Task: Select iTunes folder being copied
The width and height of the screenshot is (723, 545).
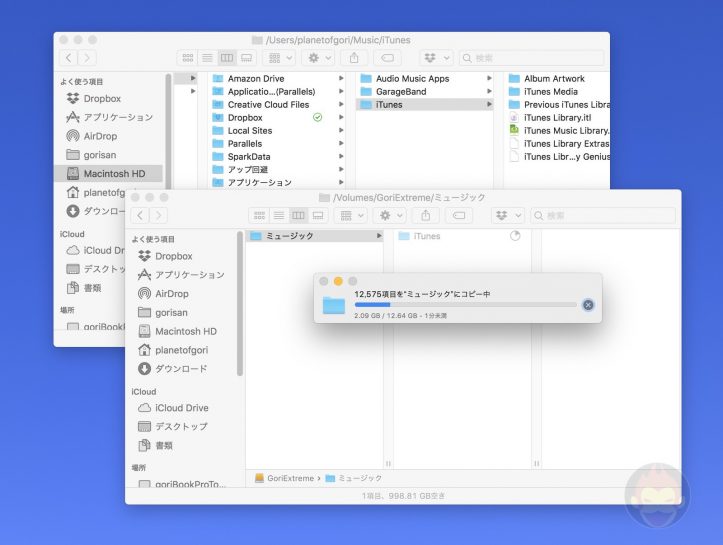Action: (419, 236)
